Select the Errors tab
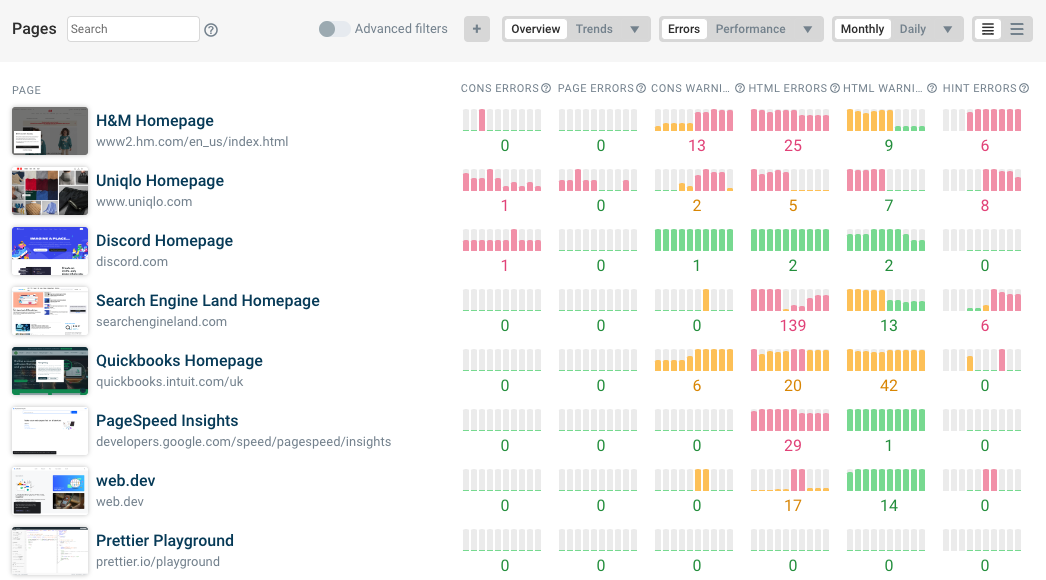The image size is (1046, 580). point(684,29)
